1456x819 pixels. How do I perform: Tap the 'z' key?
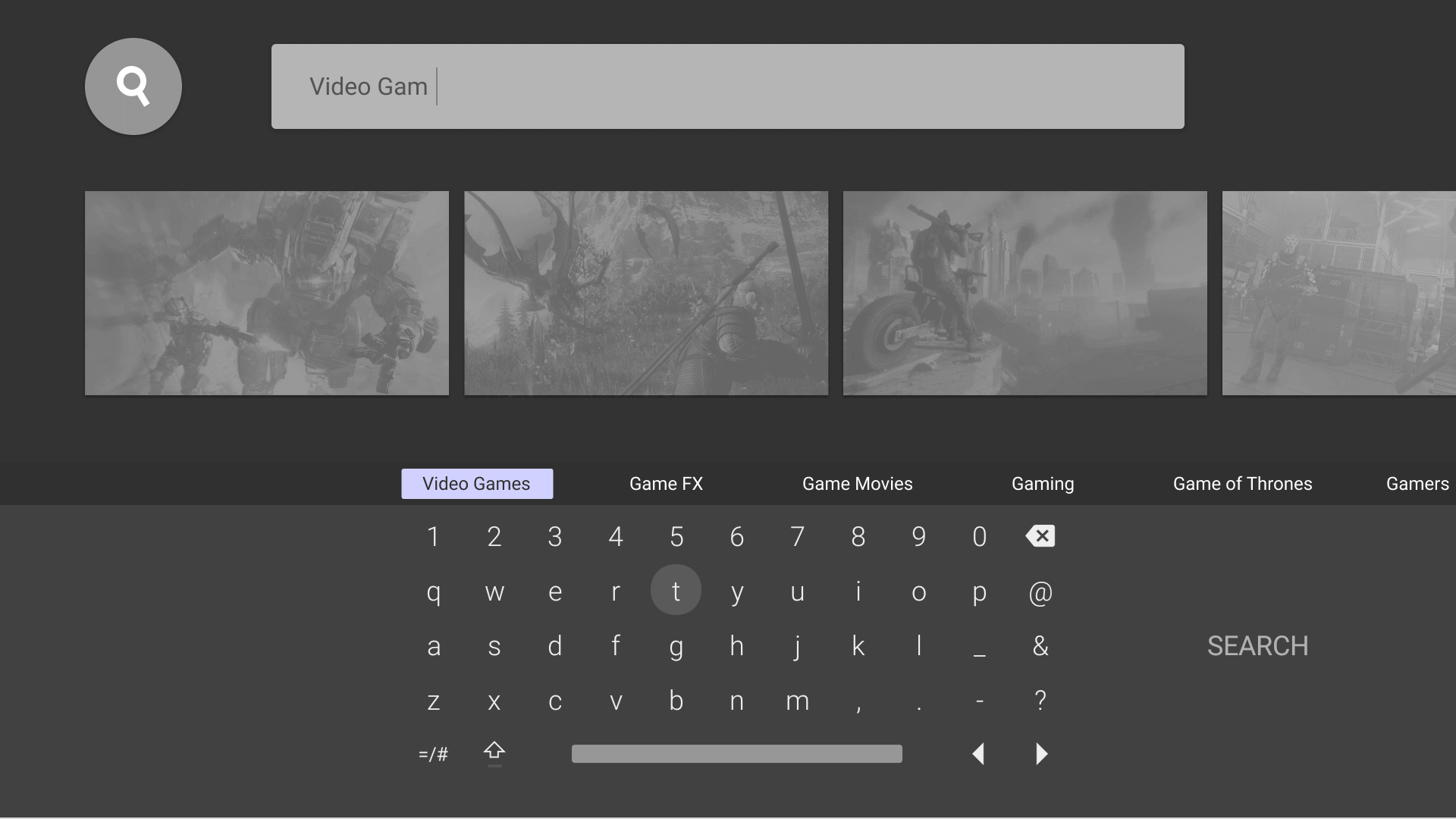tap(434, 701)
